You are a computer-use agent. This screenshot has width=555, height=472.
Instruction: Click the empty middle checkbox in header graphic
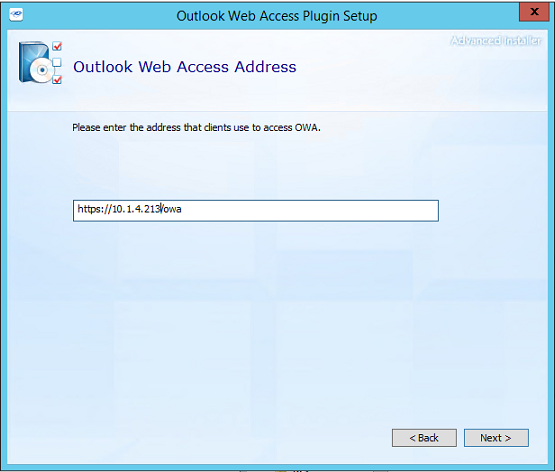pyautogui.click(x=57, y=63)
